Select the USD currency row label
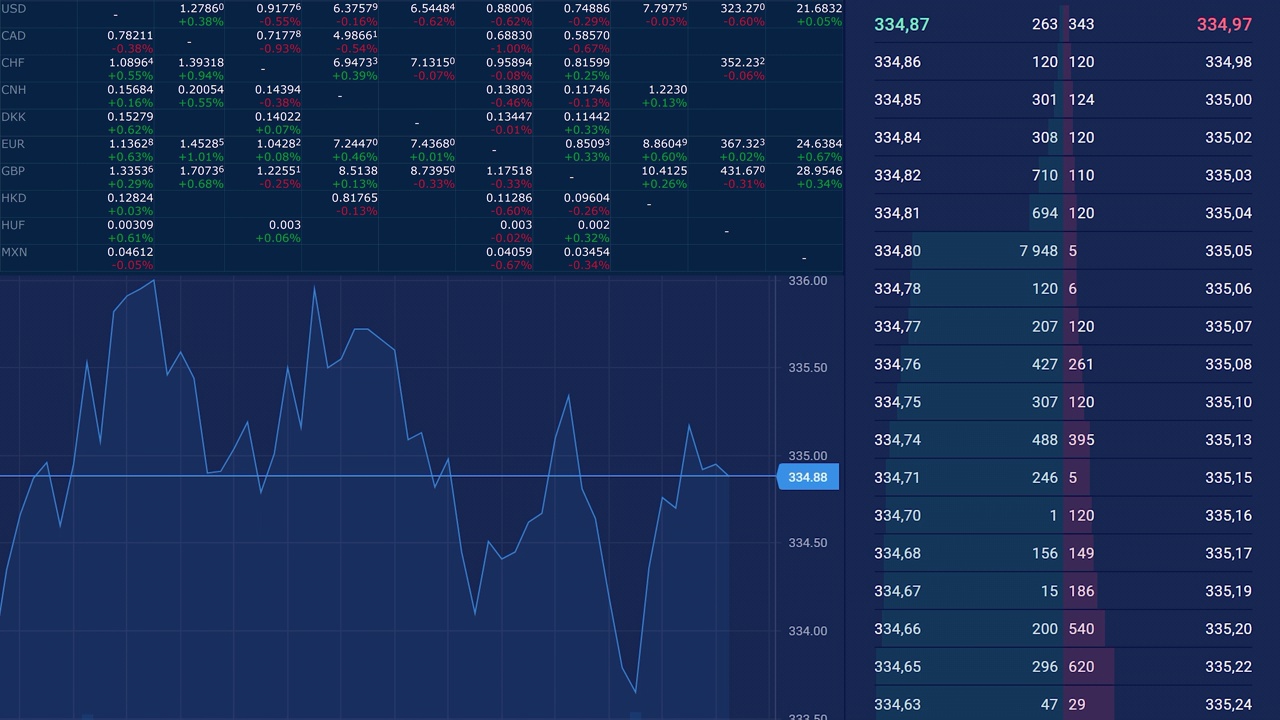The height and width of the screenshot is (720, 1280). pyautogui.click(x=14, y=8)
